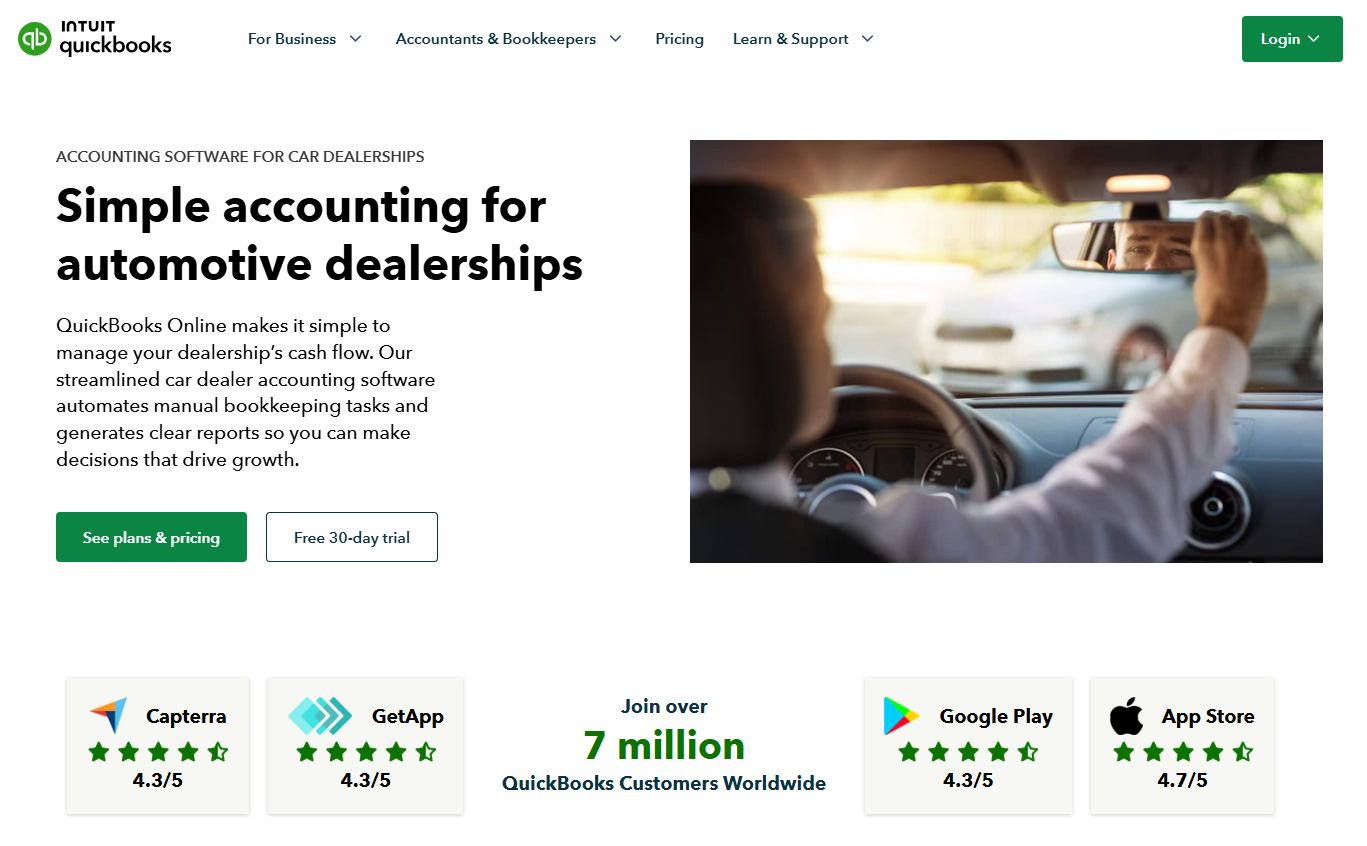Click See plans & pricing button
The image size is (1367, 846).
(x=151, y=537)
